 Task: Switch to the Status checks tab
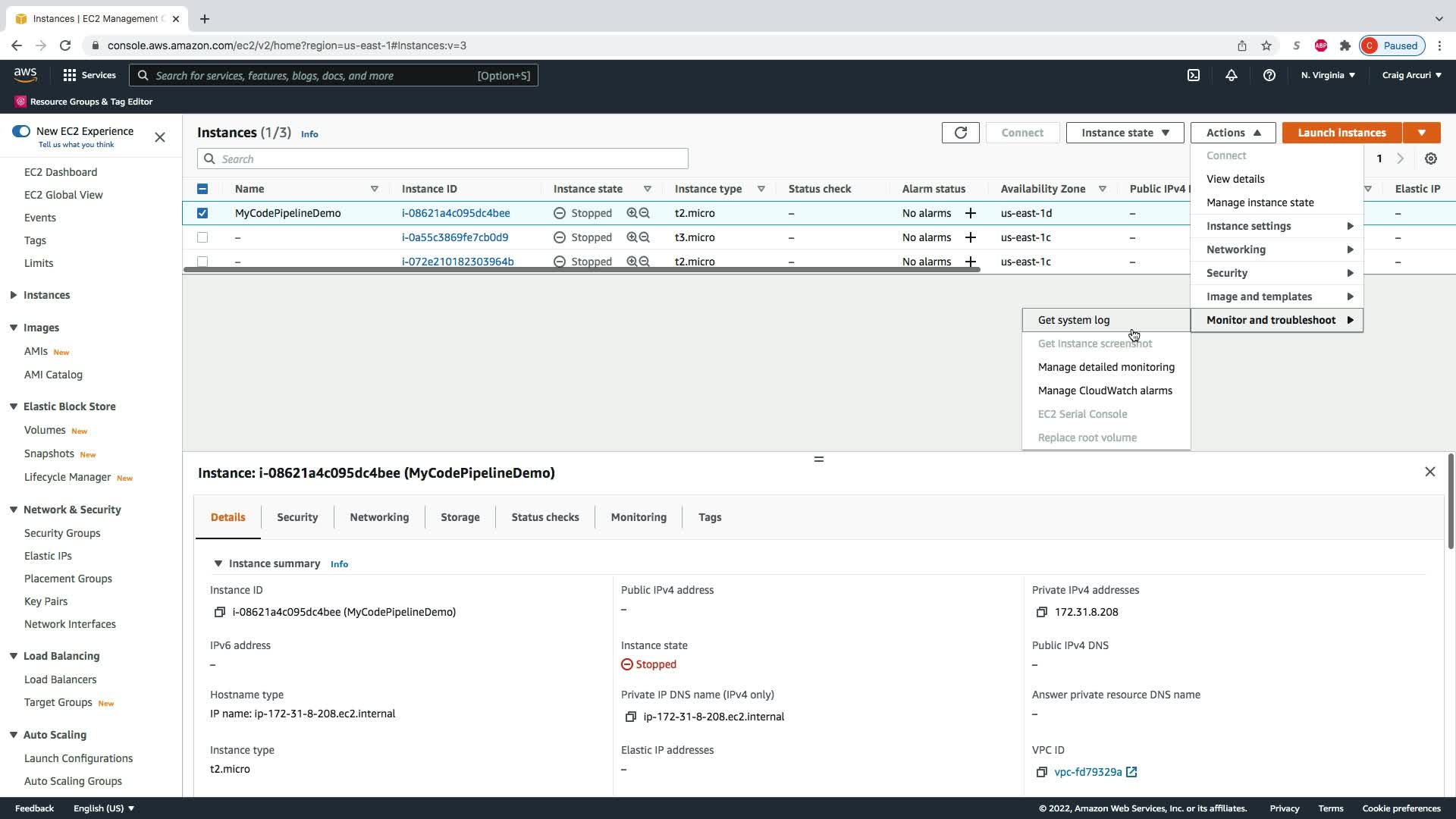pos(544,517)
